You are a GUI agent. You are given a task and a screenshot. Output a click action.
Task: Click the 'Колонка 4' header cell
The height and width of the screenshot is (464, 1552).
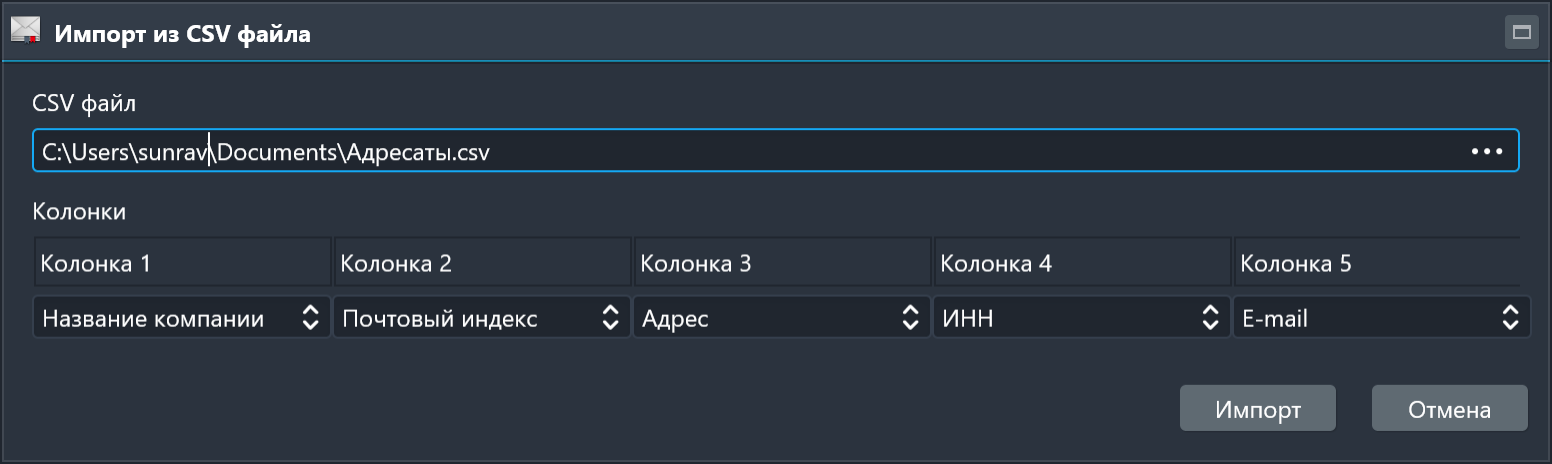[1082, 264]
